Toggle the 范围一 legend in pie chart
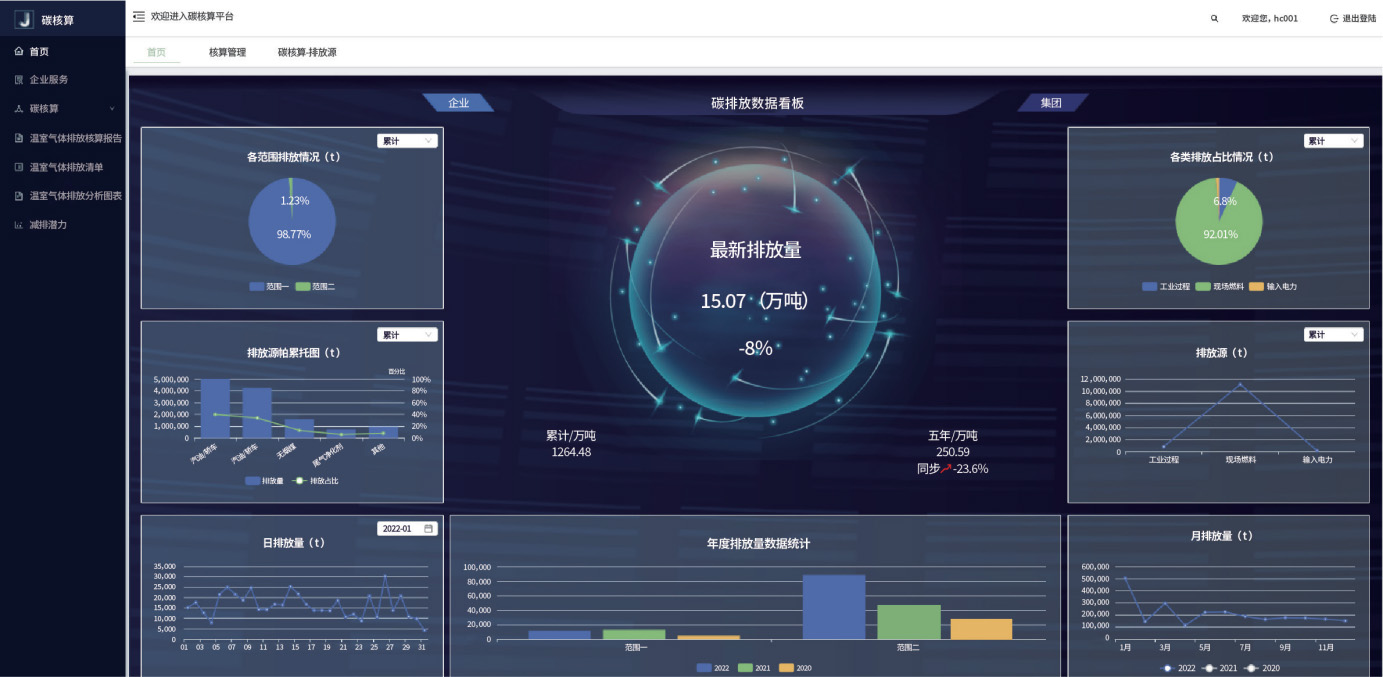This screenshot has height=677, width=1383. pyautogui.click(x=268, y=286)
